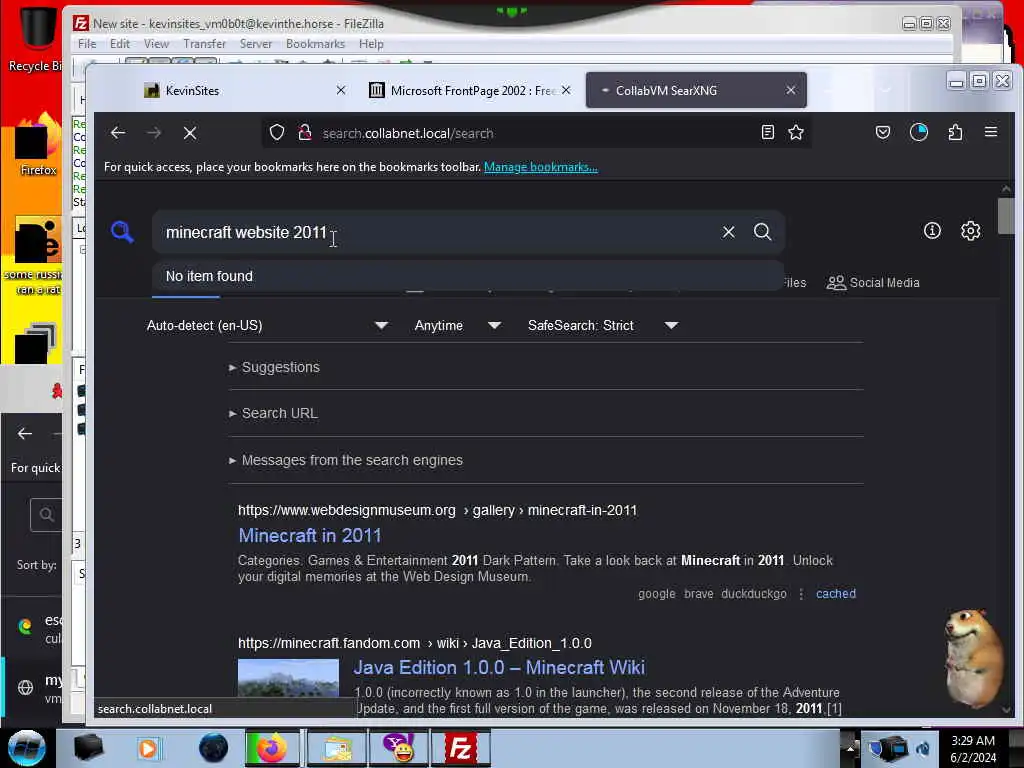
Task: Open webdesignmuseum.org result URL
Action: click(437, 510)
